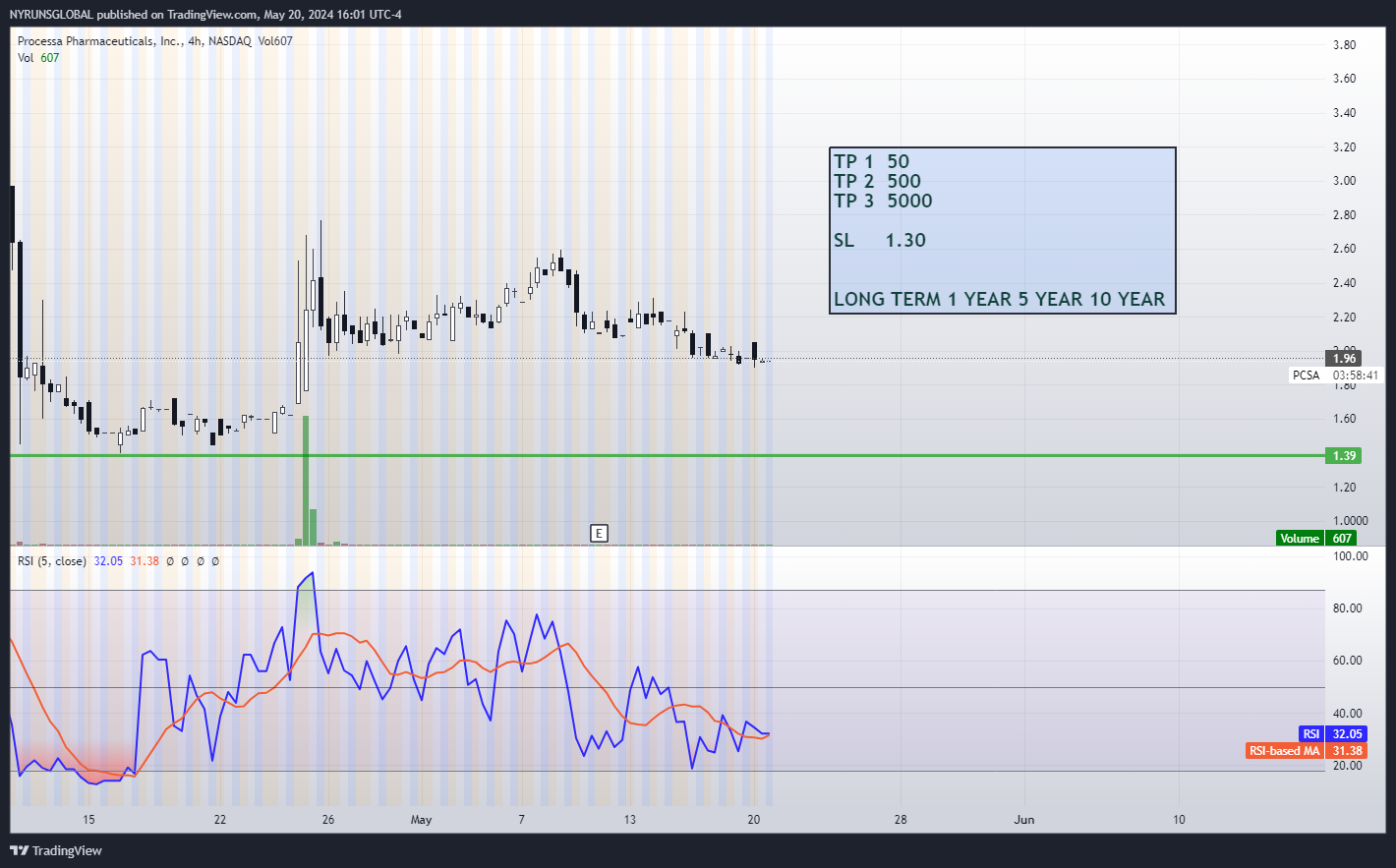
Task: Click the 'TP 1 50' line in note
Action: click(872, 161)
